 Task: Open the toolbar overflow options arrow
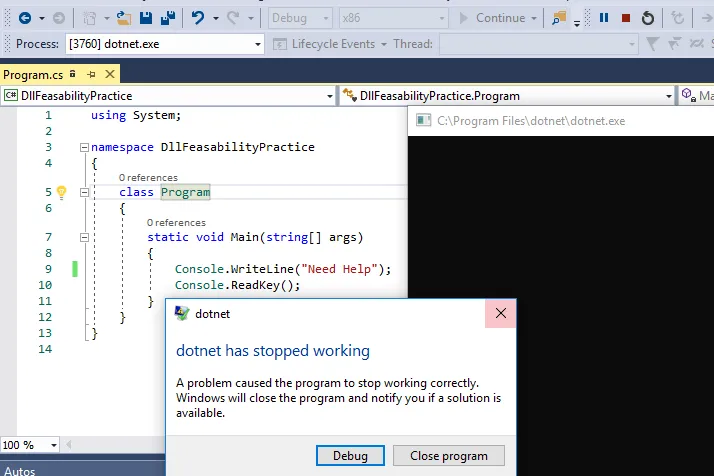[x=576, y=23]
